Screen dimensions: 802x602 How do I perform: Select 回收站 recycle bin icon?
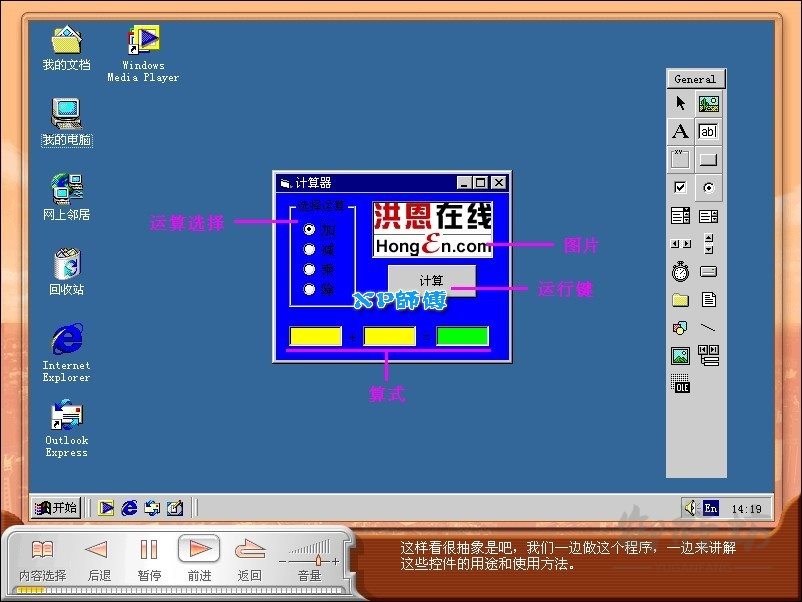pyautogui.click(x=66, y=272)
